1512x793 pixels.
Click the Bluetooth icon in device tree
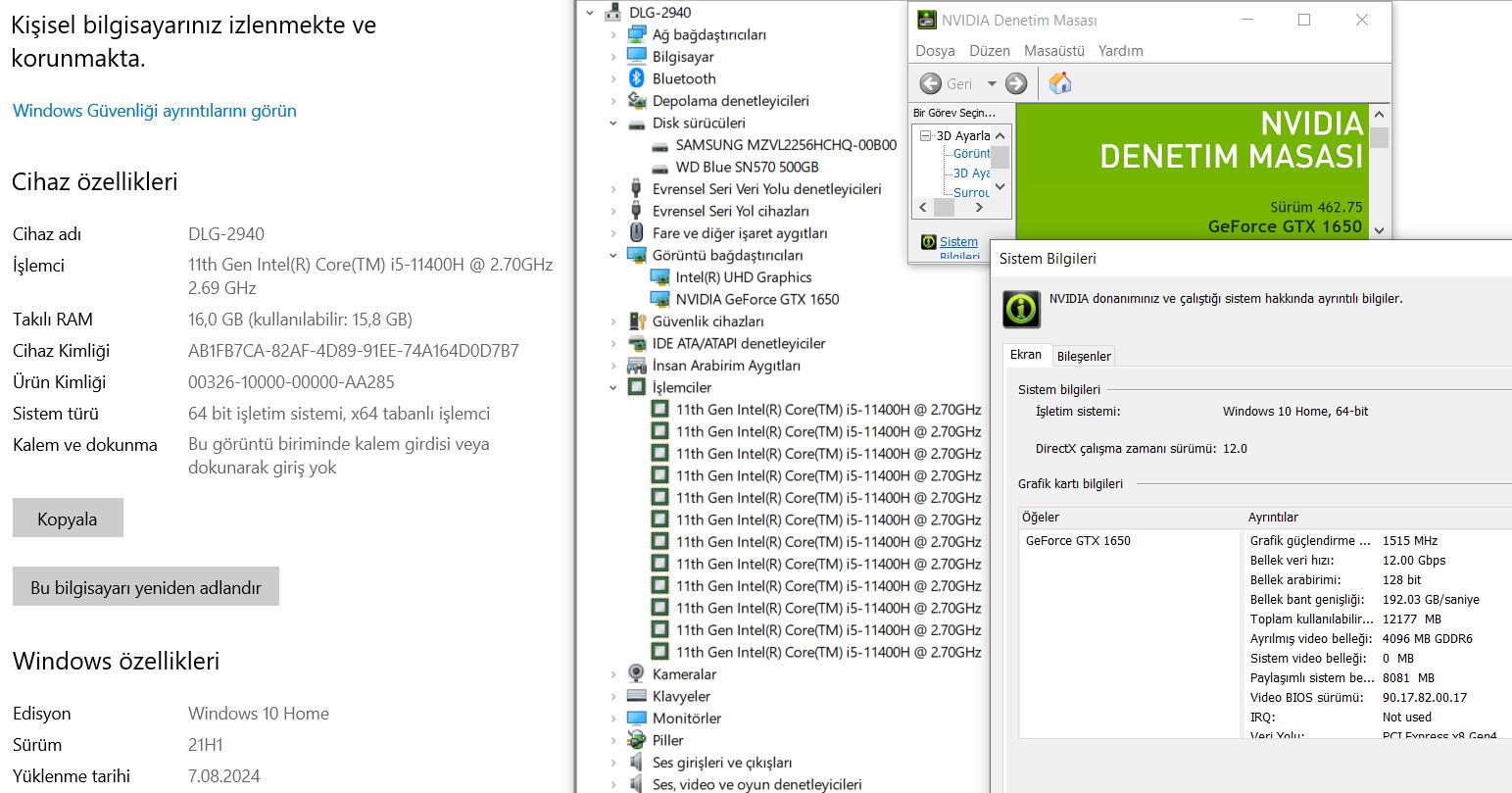pos(636,78)
